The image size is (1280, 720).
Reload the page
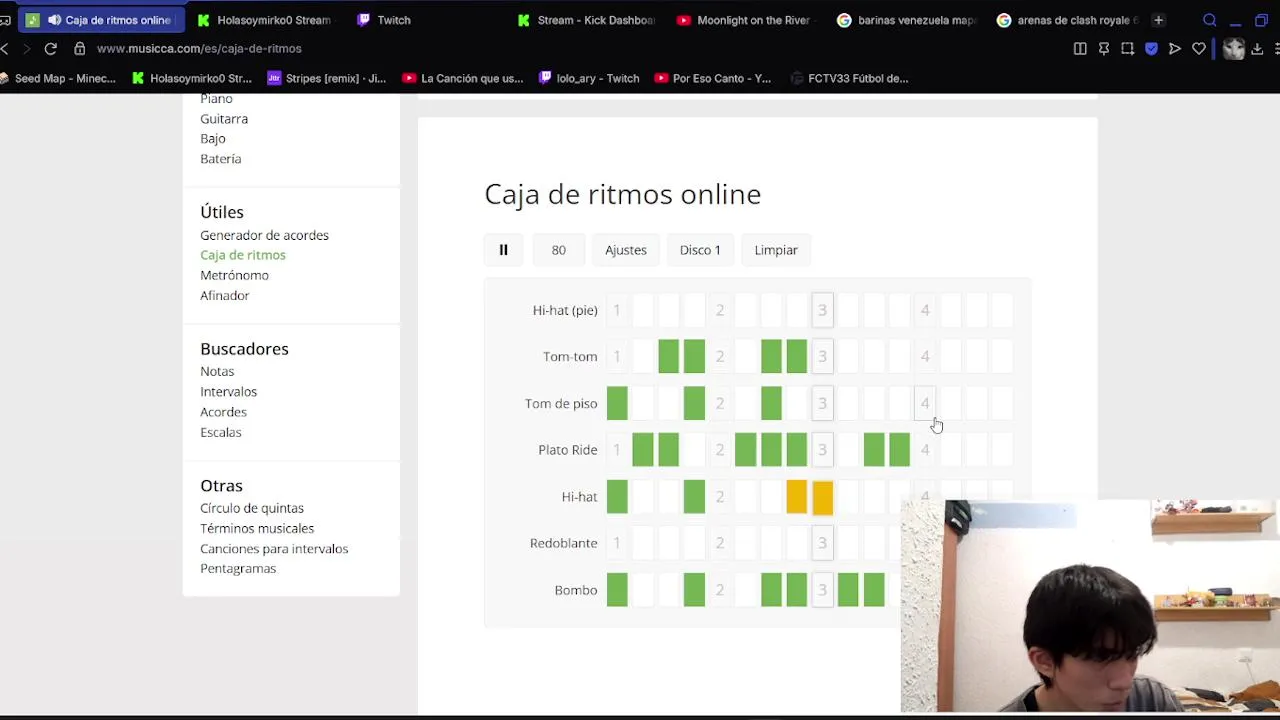[50, 48]
